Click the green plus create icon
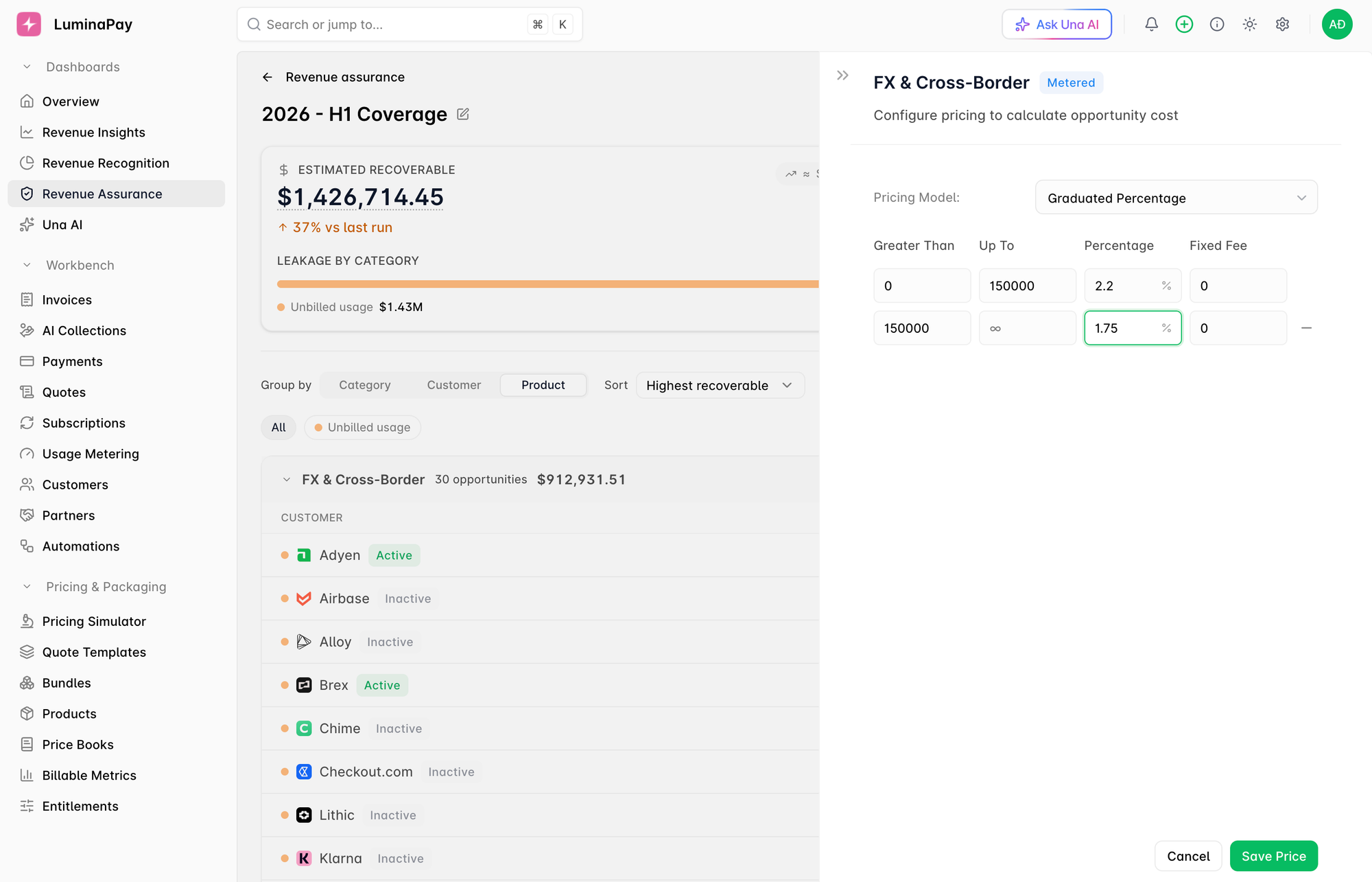 (1184, 24)
